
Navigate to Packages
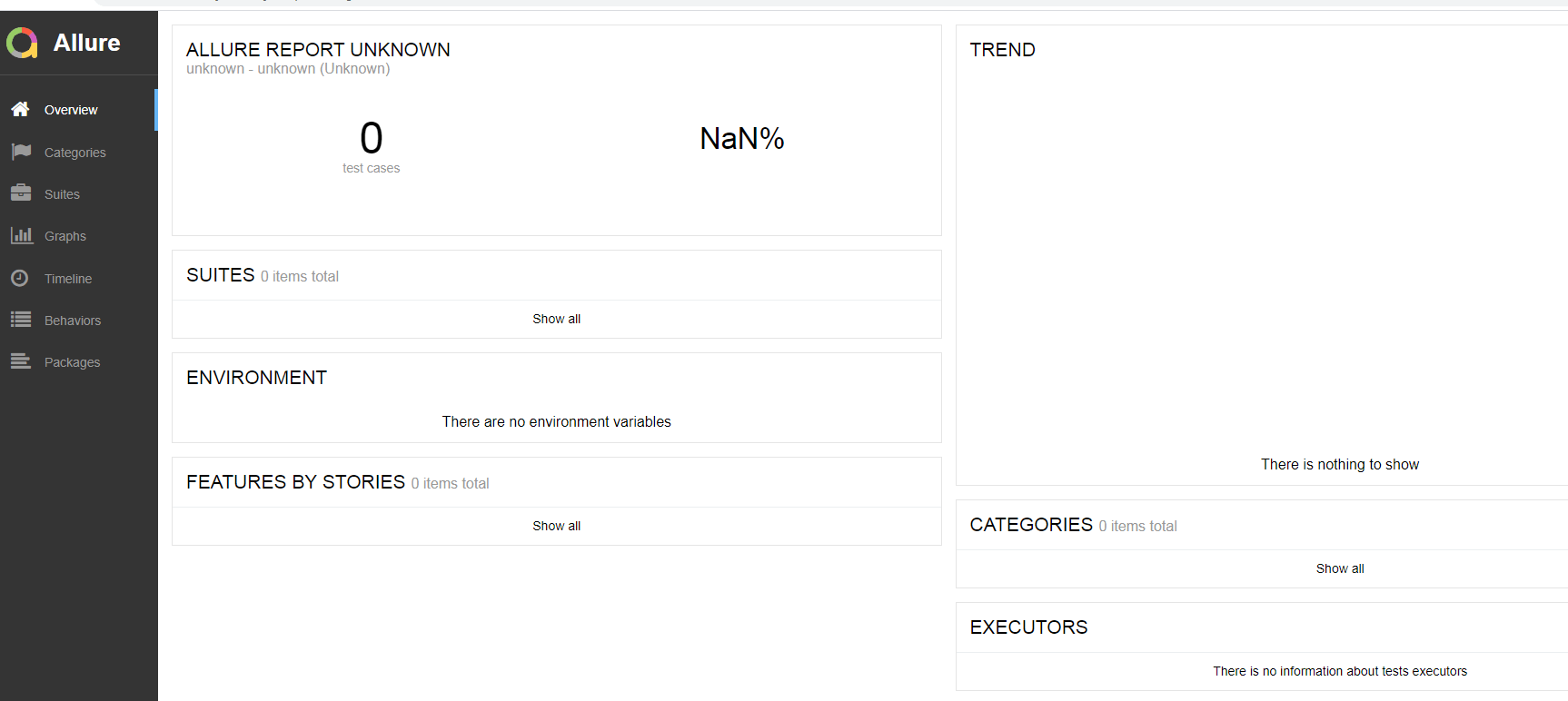pos(79,362)
